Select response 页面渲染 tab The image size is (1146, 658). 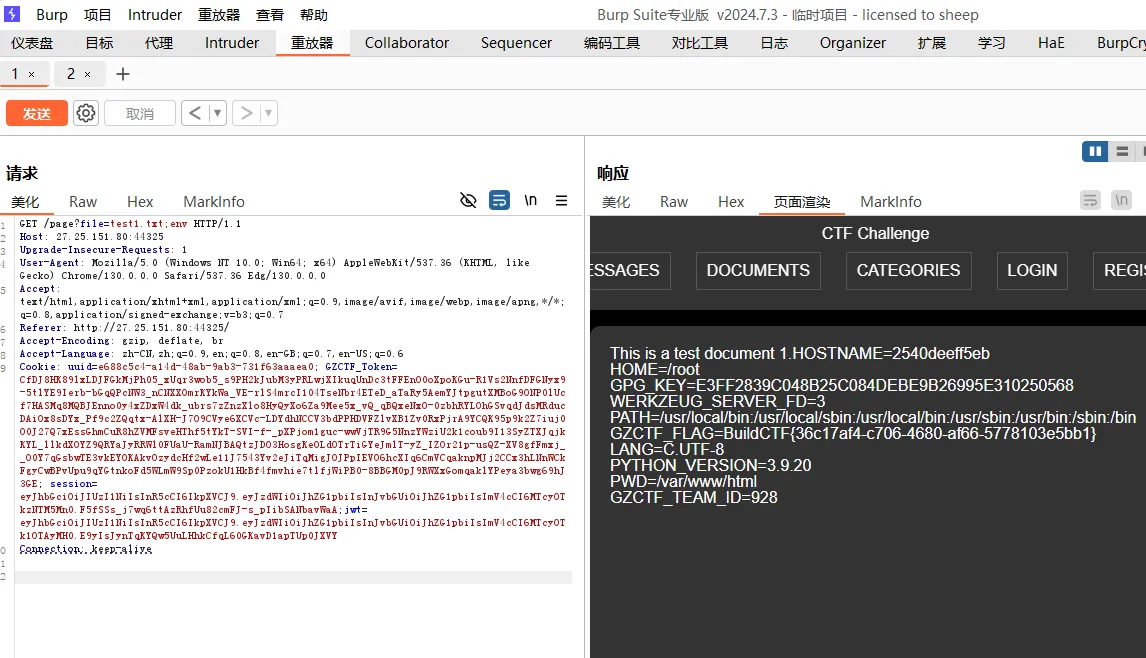click(x=802, y=202)
